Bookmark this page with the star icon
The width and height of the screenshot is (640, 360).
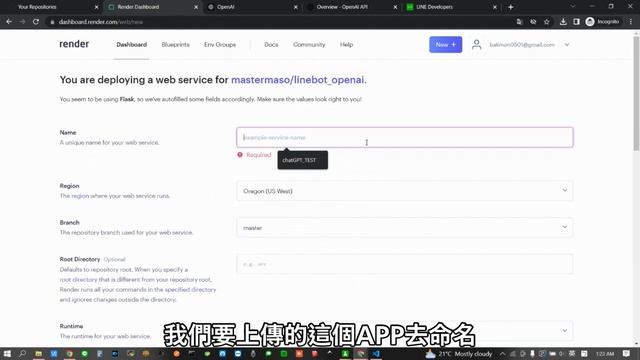[x=547, y=22]
